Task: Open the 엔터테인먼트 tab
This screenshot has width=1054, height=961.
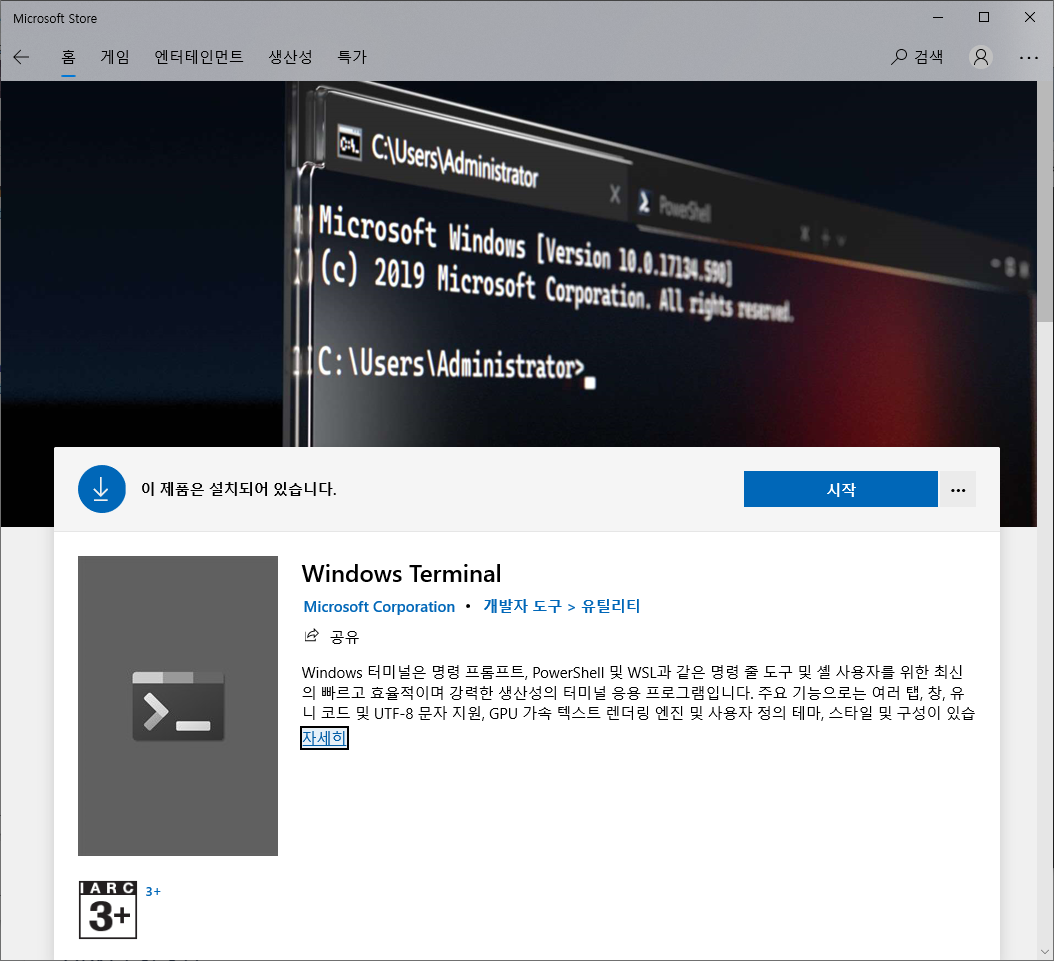Action: tap(199, 57)
